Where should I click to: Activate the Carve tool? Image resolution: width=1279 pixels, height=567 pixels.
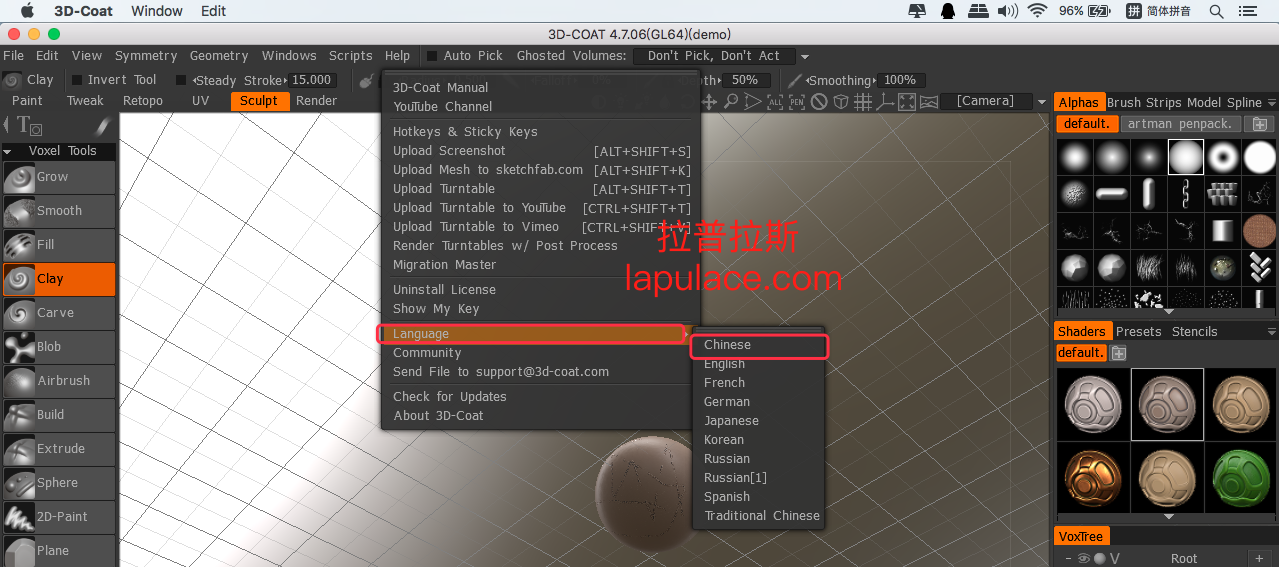tap(58, 313)
